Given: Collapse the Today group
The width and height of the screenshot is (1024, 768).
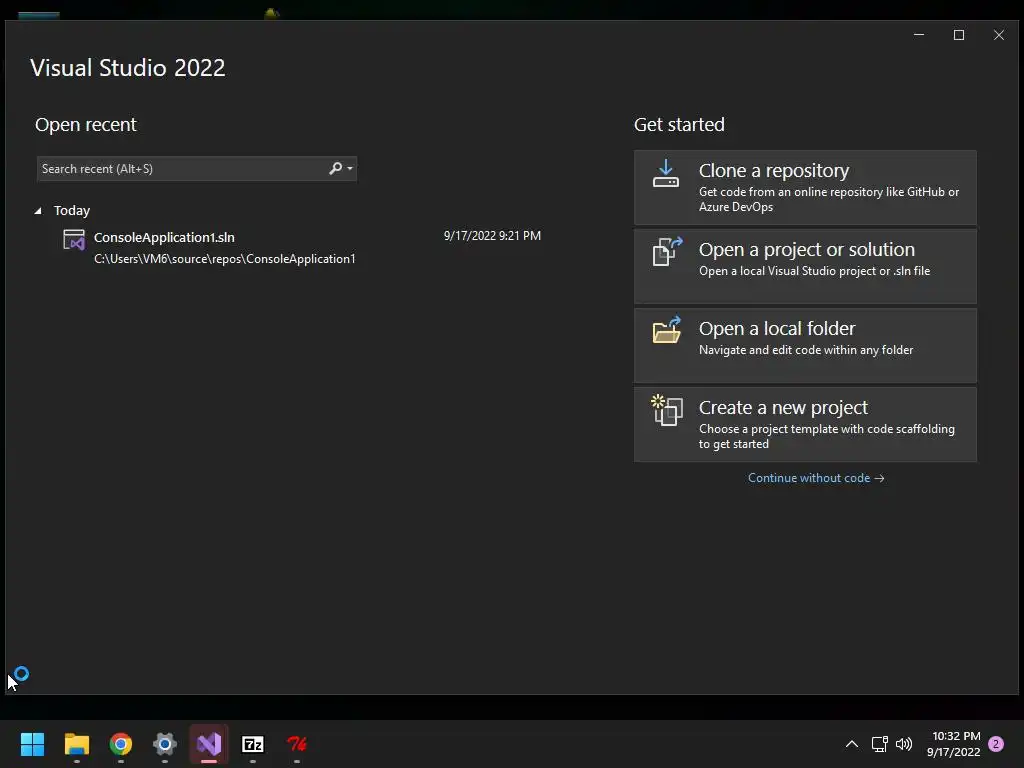Looking at the screenshot, I should 38,210.
